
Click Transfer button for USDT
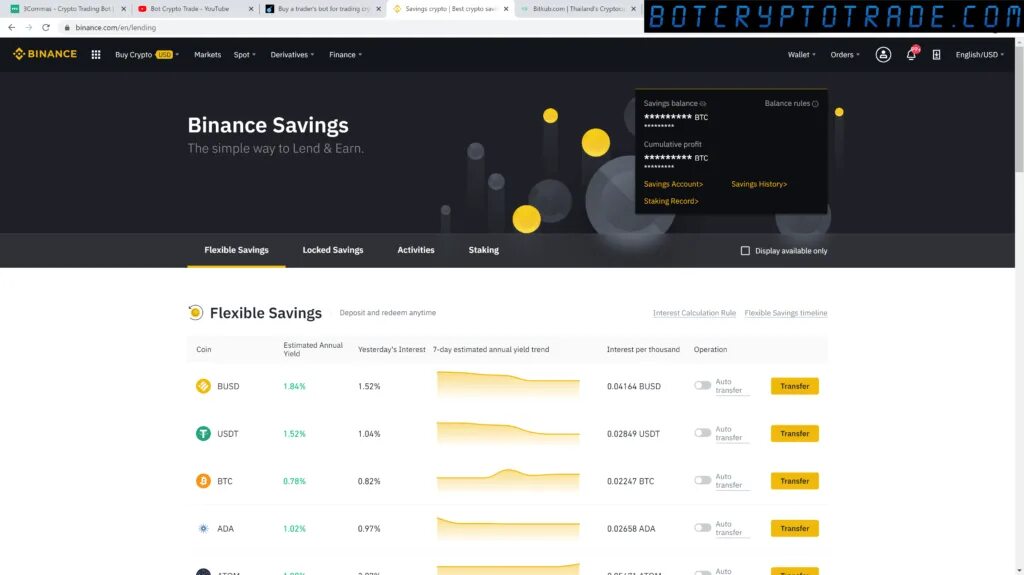(x=794, y=433)
